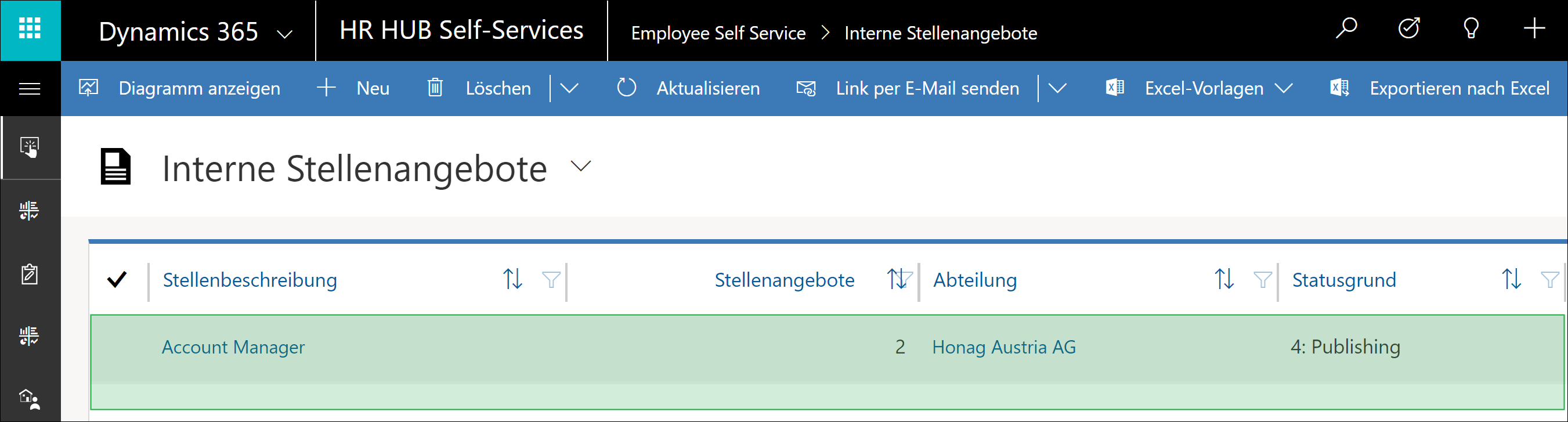Click the Löschen trash can icon

[435, 88]
